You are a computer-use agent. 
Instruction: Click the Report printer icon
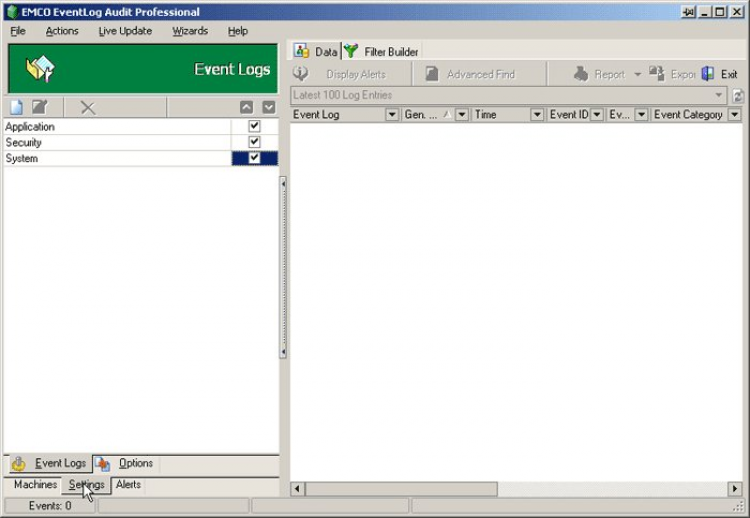pos(581,74)
